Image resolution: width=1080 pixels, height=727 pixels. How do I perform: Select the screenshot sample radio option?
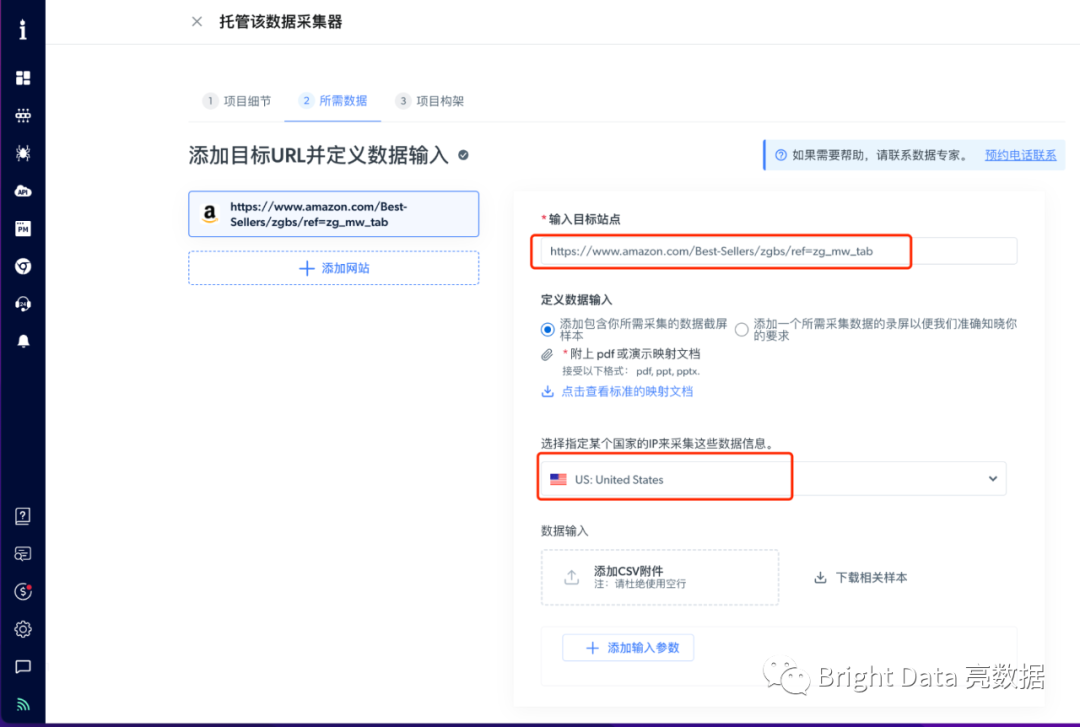[547, 329]
